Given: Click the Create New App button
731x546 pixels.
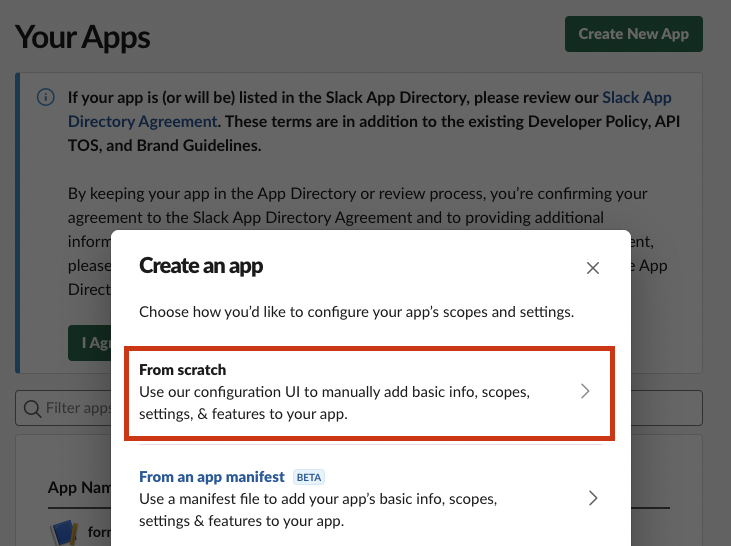Looking at the screenshot, I should pyautogui.click(x=634, y=34).
